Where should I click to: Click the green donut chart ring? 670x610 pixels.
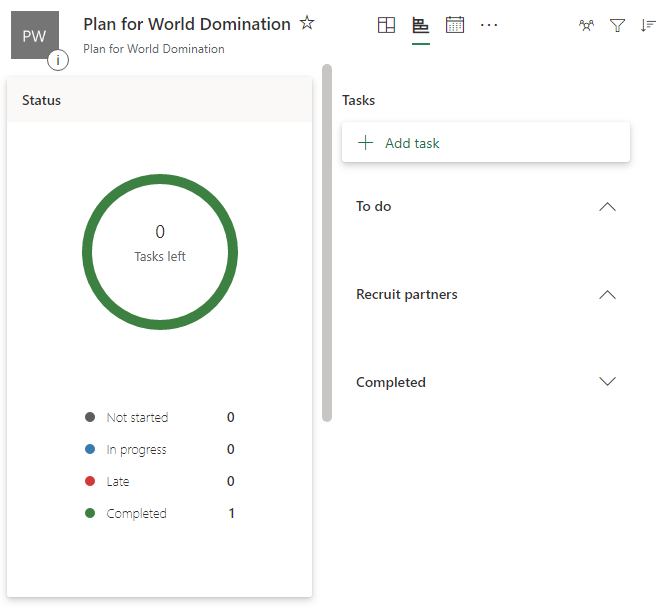click(160, 180)
